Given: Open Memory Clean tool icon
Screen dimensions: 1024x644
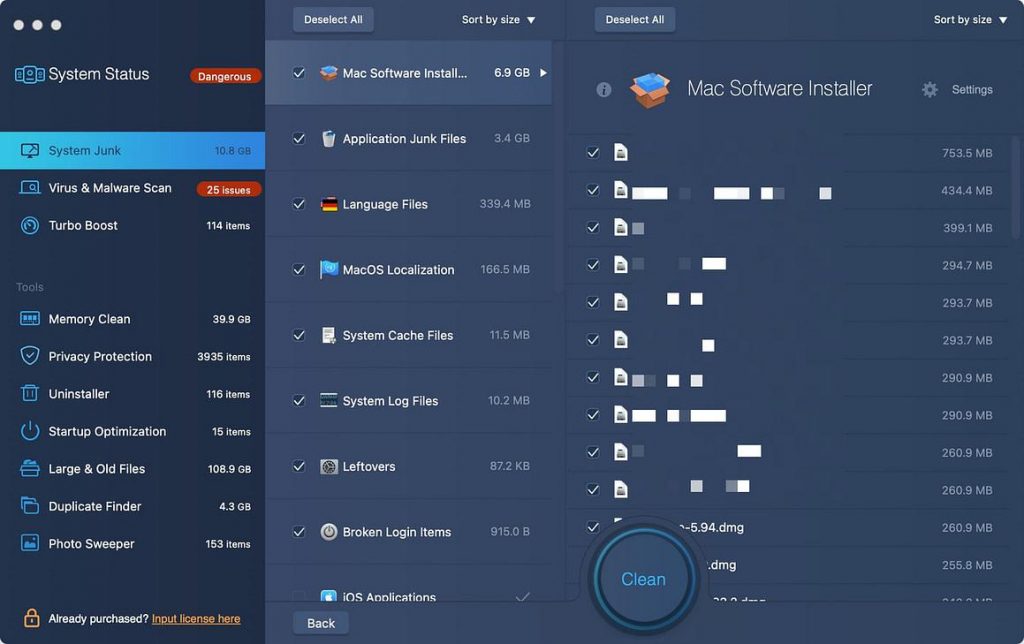Looking at the screenshot, I should click(x=30, y=319).
